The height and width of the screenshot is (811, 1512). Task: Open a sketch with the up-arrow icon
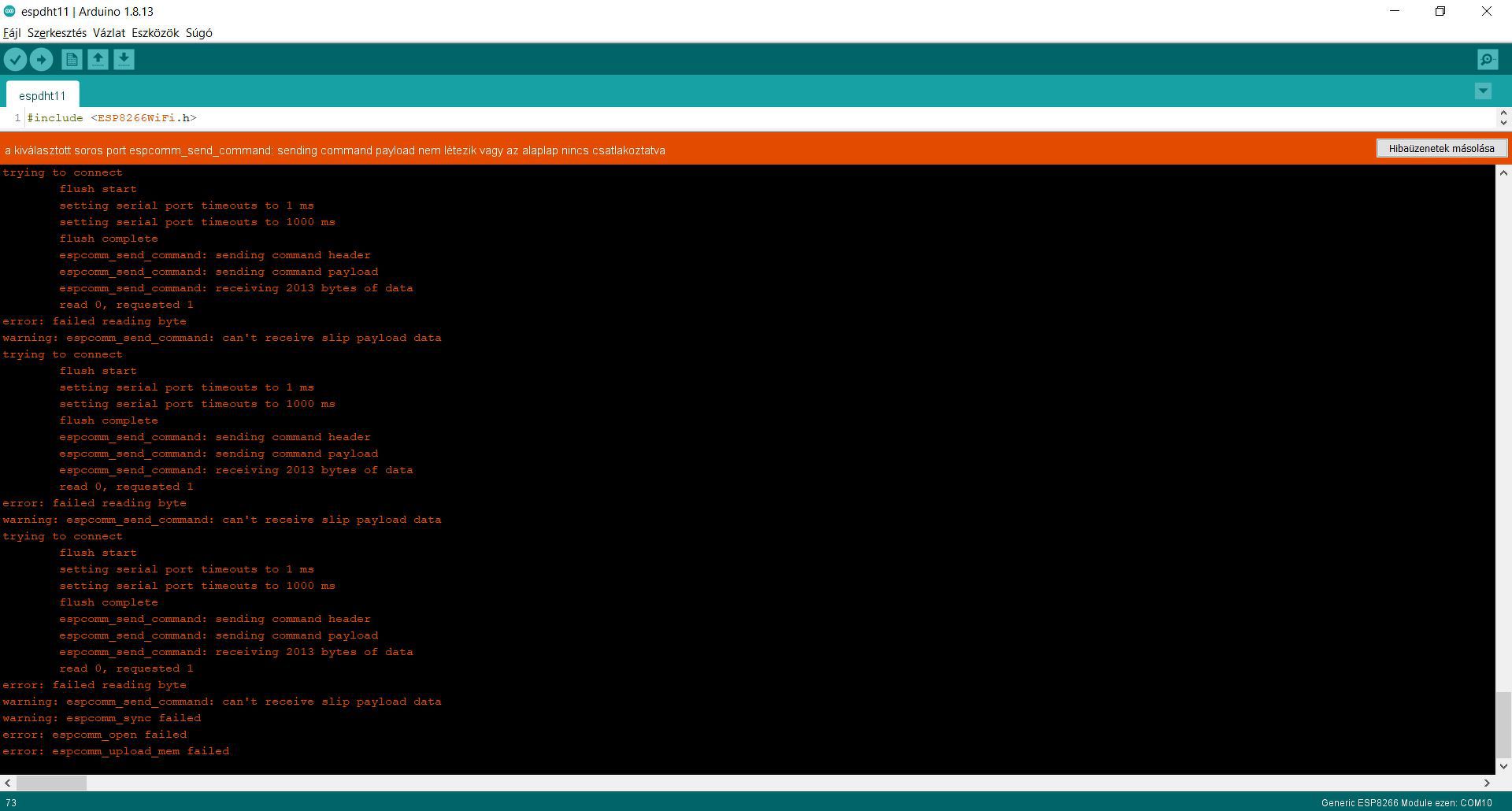98,59
